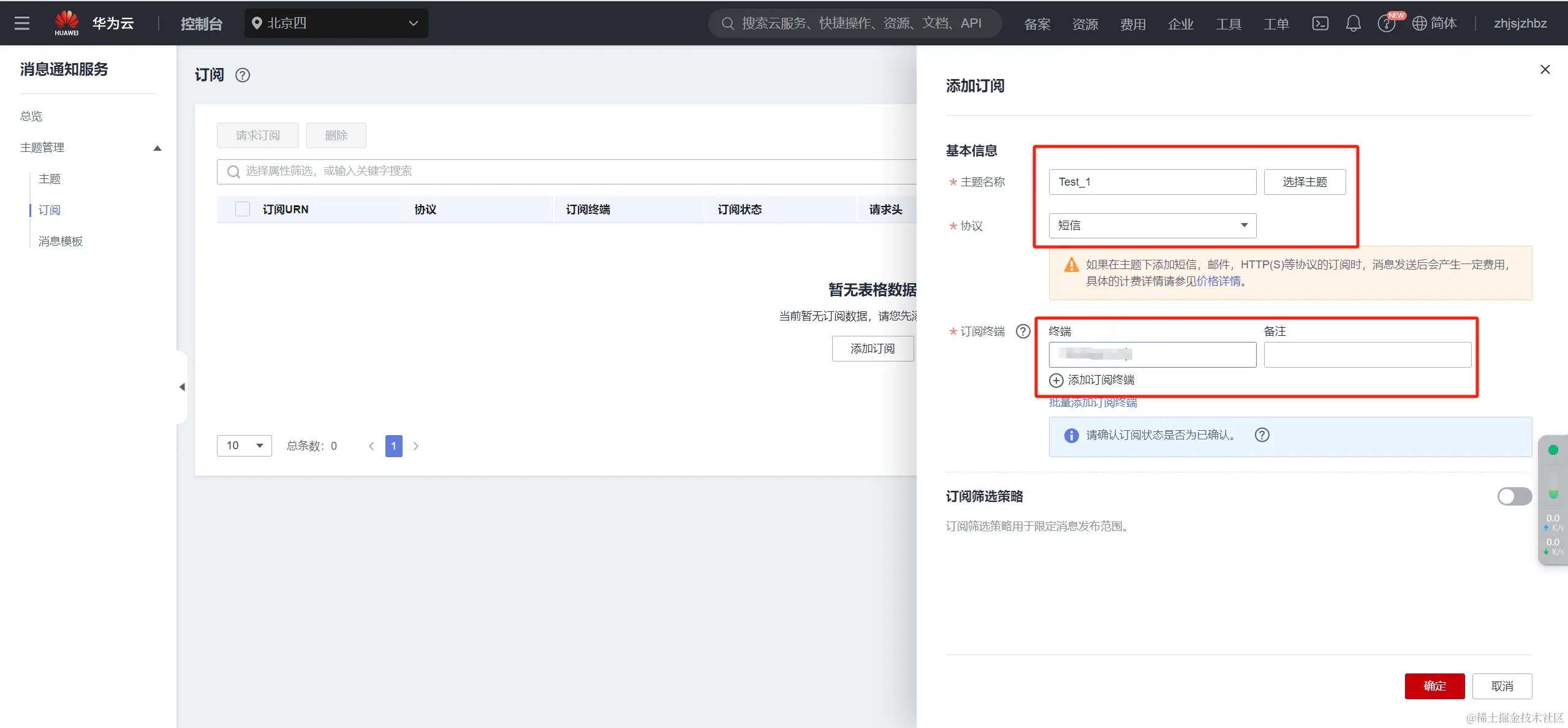Open the 费用 top menu
The height and width of the screenshot is (728, 1568).
pos(1132,24)
